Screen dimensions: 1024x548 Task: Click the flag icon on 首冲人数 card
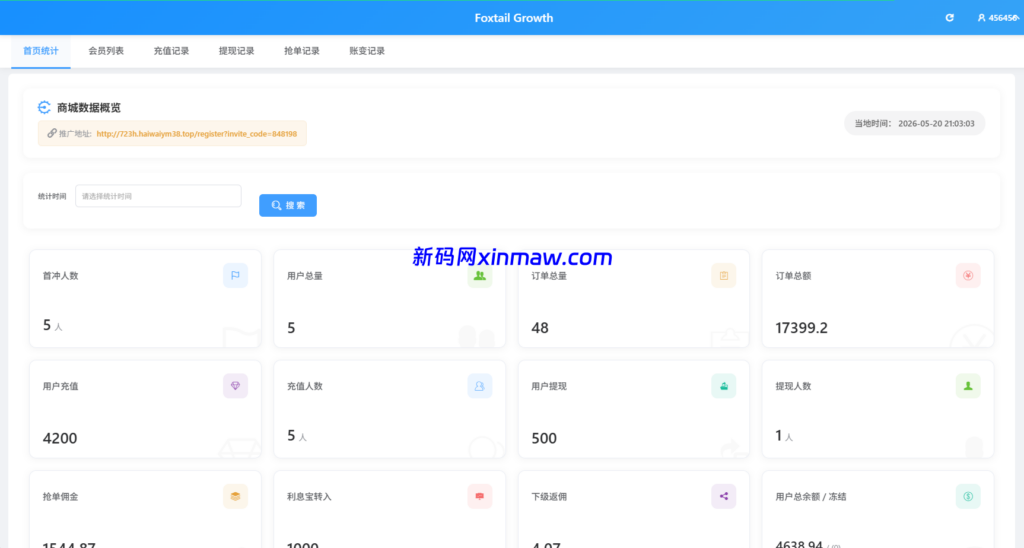pos(235,276)
